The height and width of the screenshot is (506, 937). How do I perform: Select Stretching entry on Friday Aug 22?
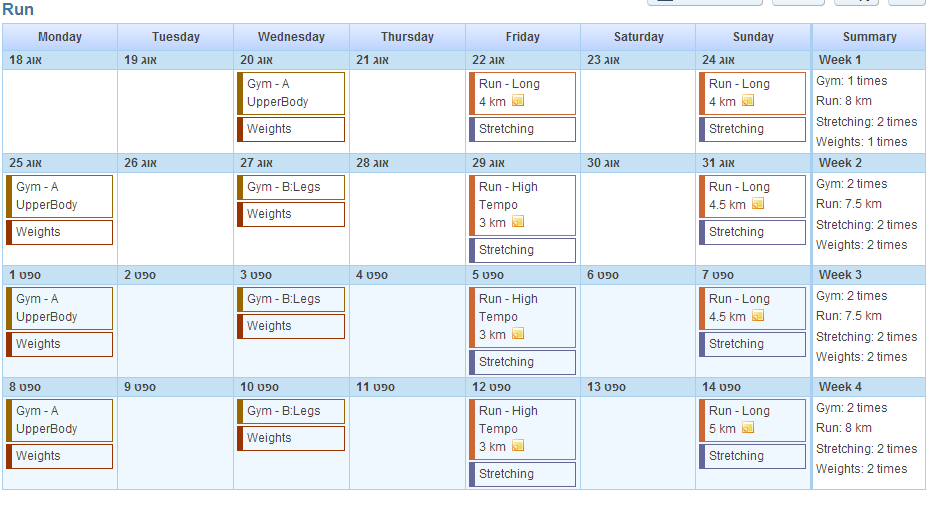[522, 129]
